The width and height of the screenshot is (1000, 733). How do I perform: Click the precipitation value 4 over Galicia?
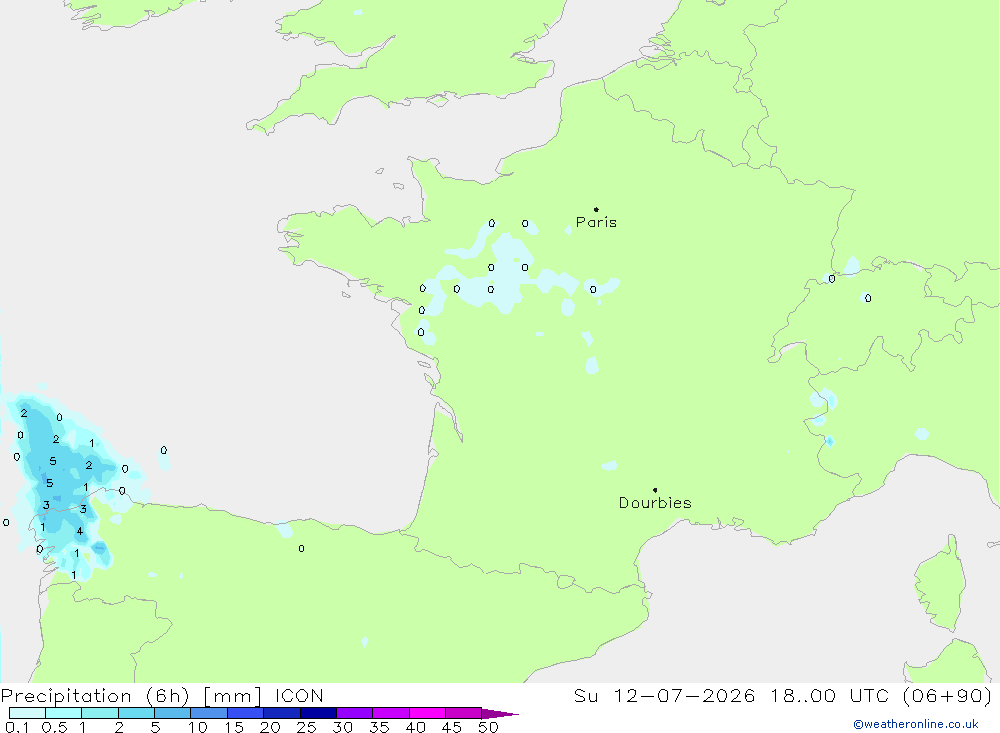pos(80,531)
